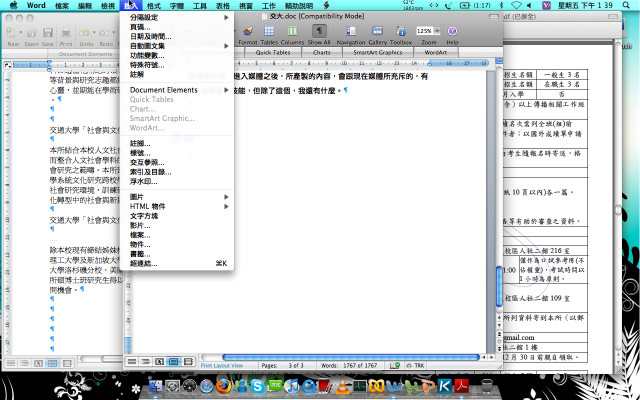Screen dimensions: 640x400
Task: Open the Tables toolbar icon
Action: (x=269, y=31)
